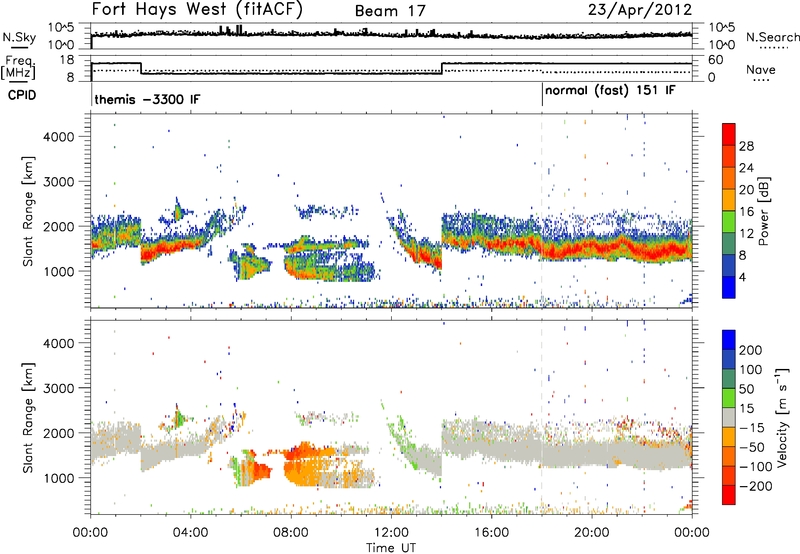Click the 'Time UT' axis title
Screen dimensions: 800x554
point(391,547)
